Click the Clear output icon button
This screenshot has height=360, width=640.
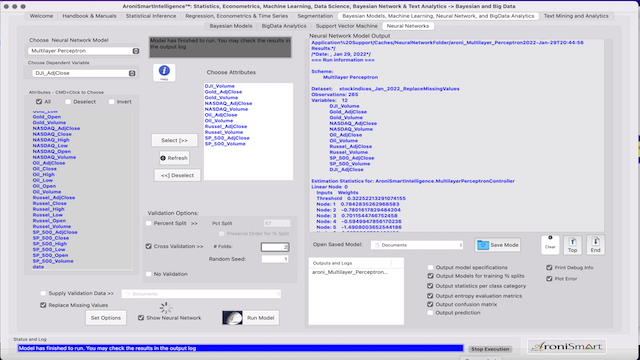(550, 244)
